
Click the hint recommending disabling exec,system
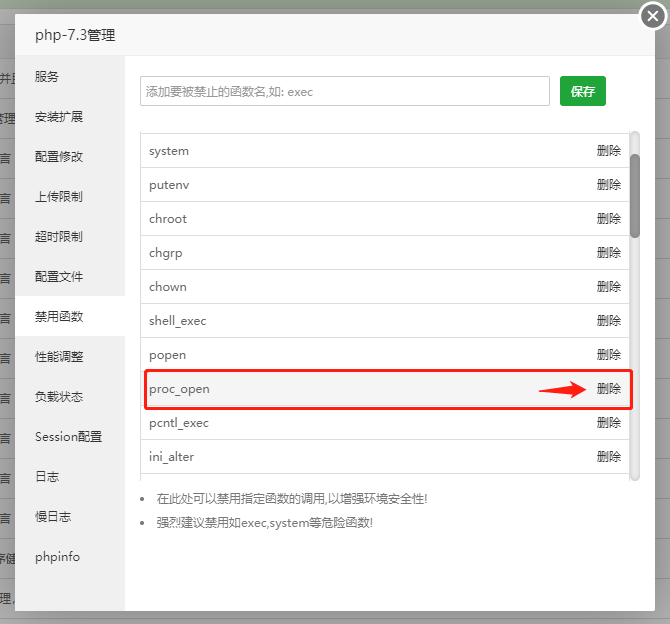[x=264, y=523]
